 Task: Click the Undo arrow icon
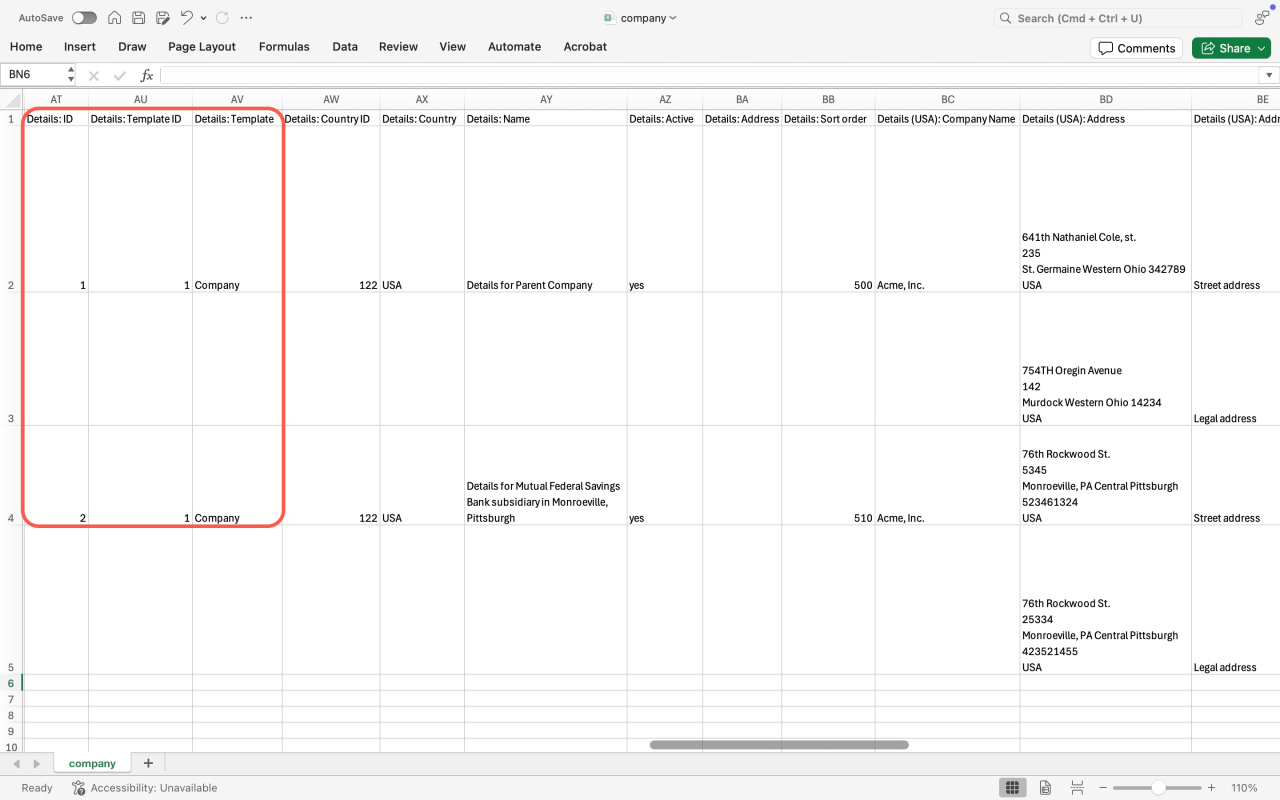click(x=186, y=18)
